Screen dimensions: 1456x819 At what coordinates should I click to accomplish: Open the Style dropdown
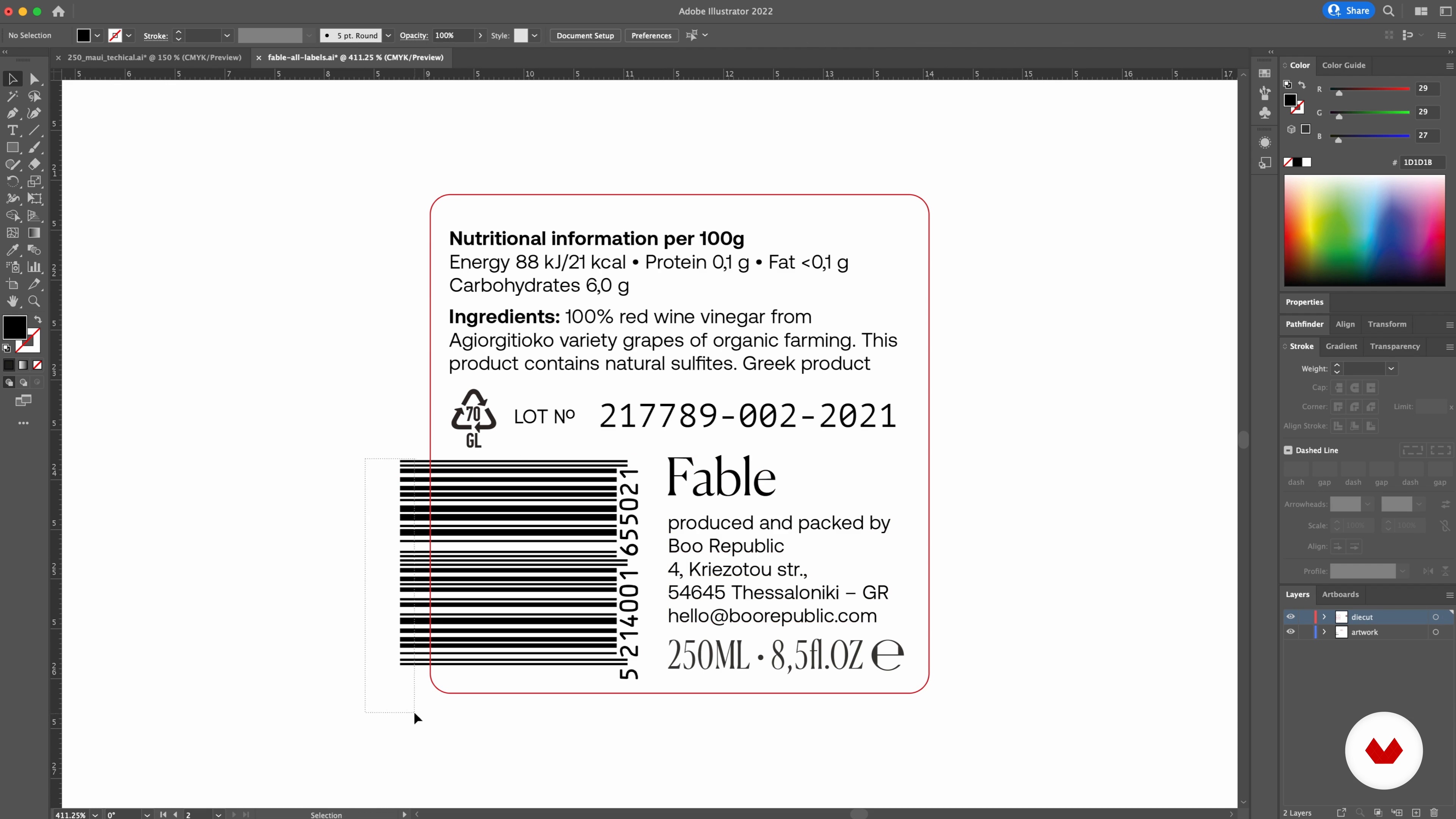tap(534, 36)
